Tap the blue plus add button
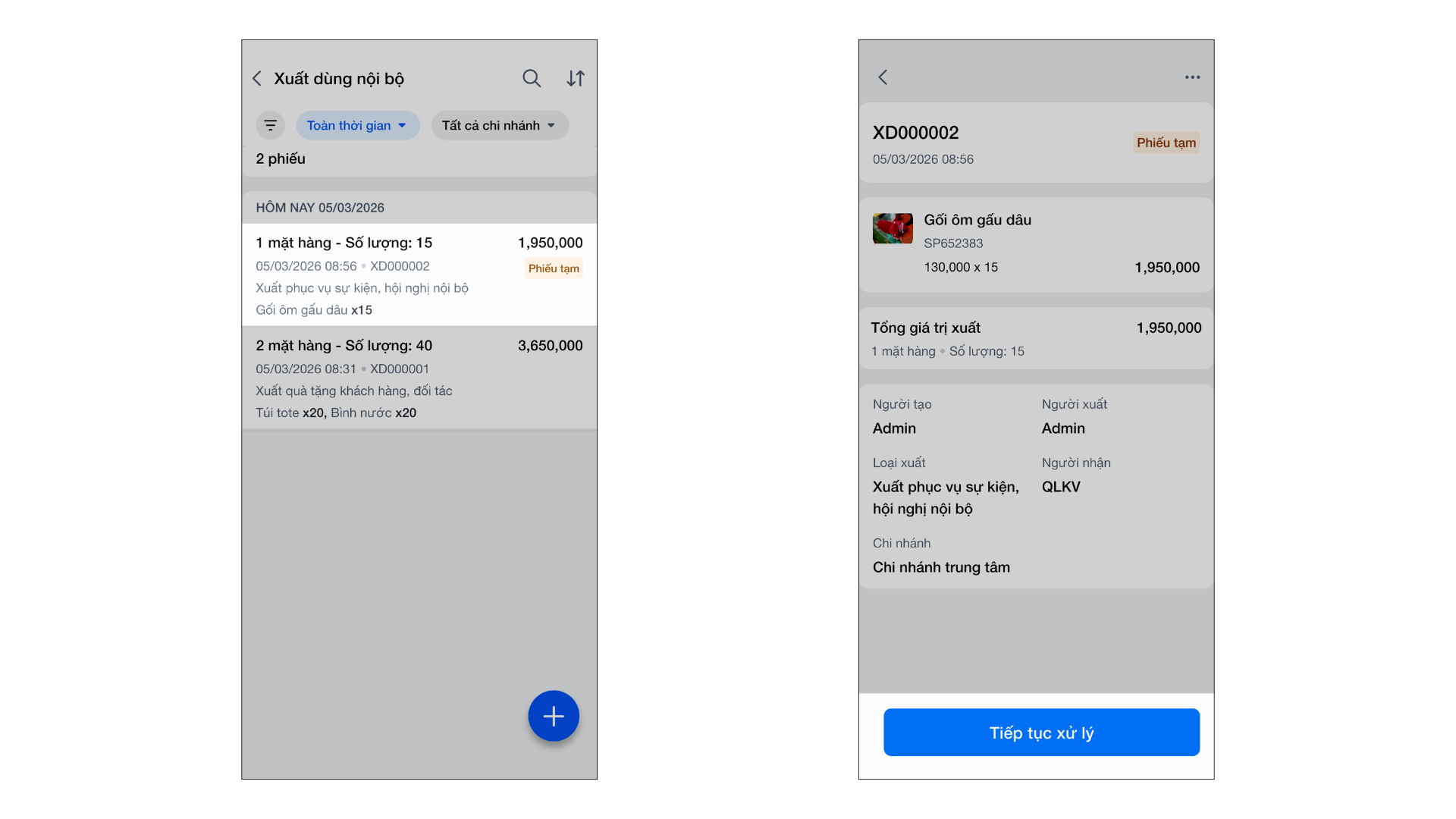The width and height of the screenshot is (1456, 819). (554, 716)
